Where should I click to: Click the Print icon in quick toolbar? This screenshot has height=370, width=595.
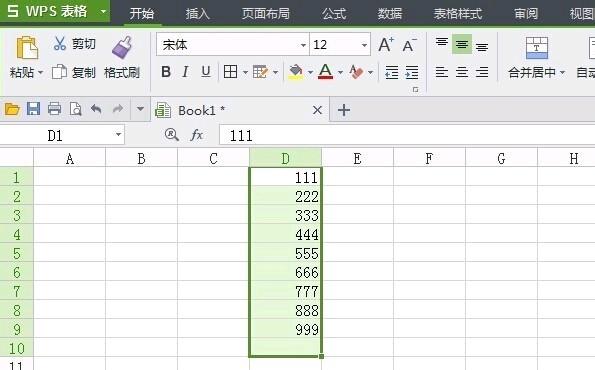tap(54, 109)
